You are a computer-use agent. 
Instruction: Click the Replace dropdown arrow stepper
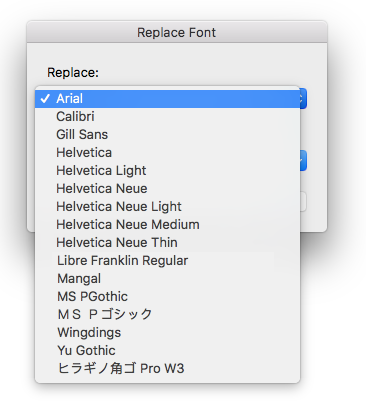point(303,99)
